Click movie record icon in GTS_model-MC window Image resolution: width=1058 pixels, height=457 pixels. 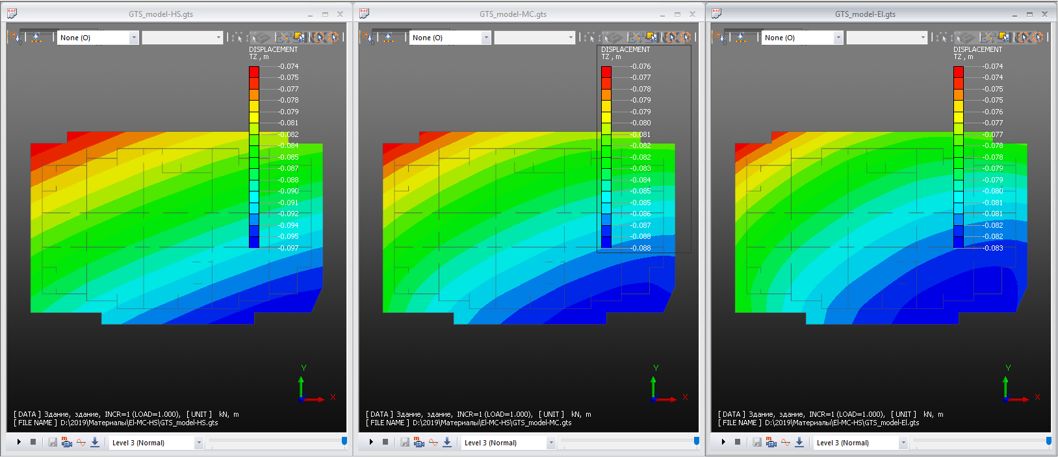(x=418, y=442)
